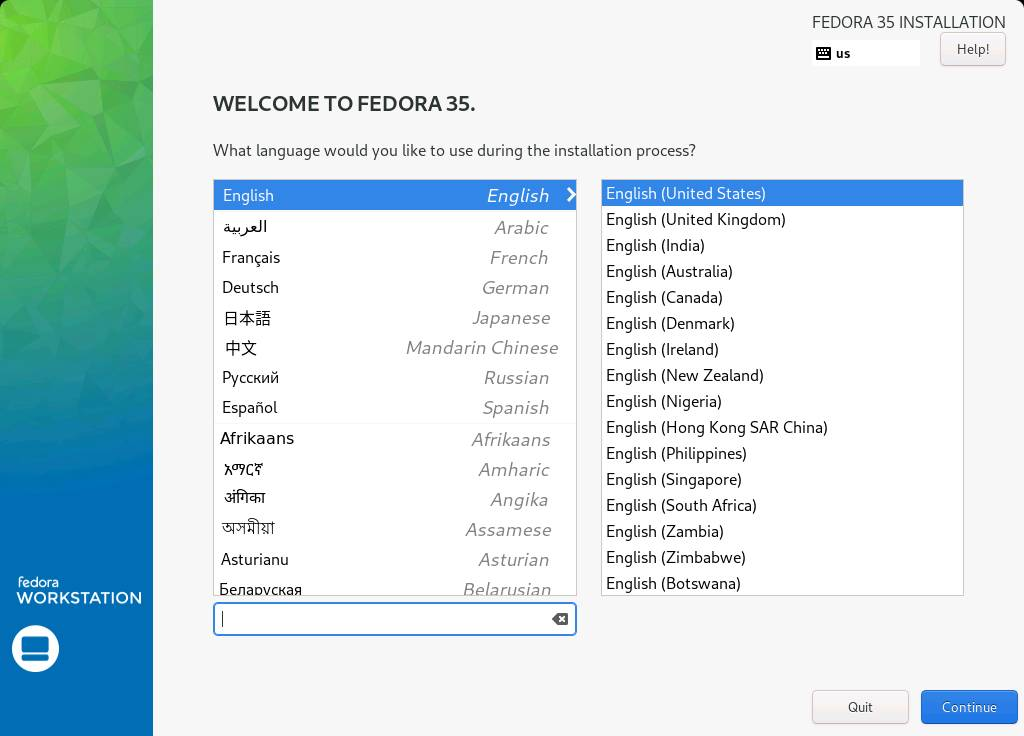Choose English (India) locale
The width and height of the screenshot is (1024, 736).
click(782, 246)
